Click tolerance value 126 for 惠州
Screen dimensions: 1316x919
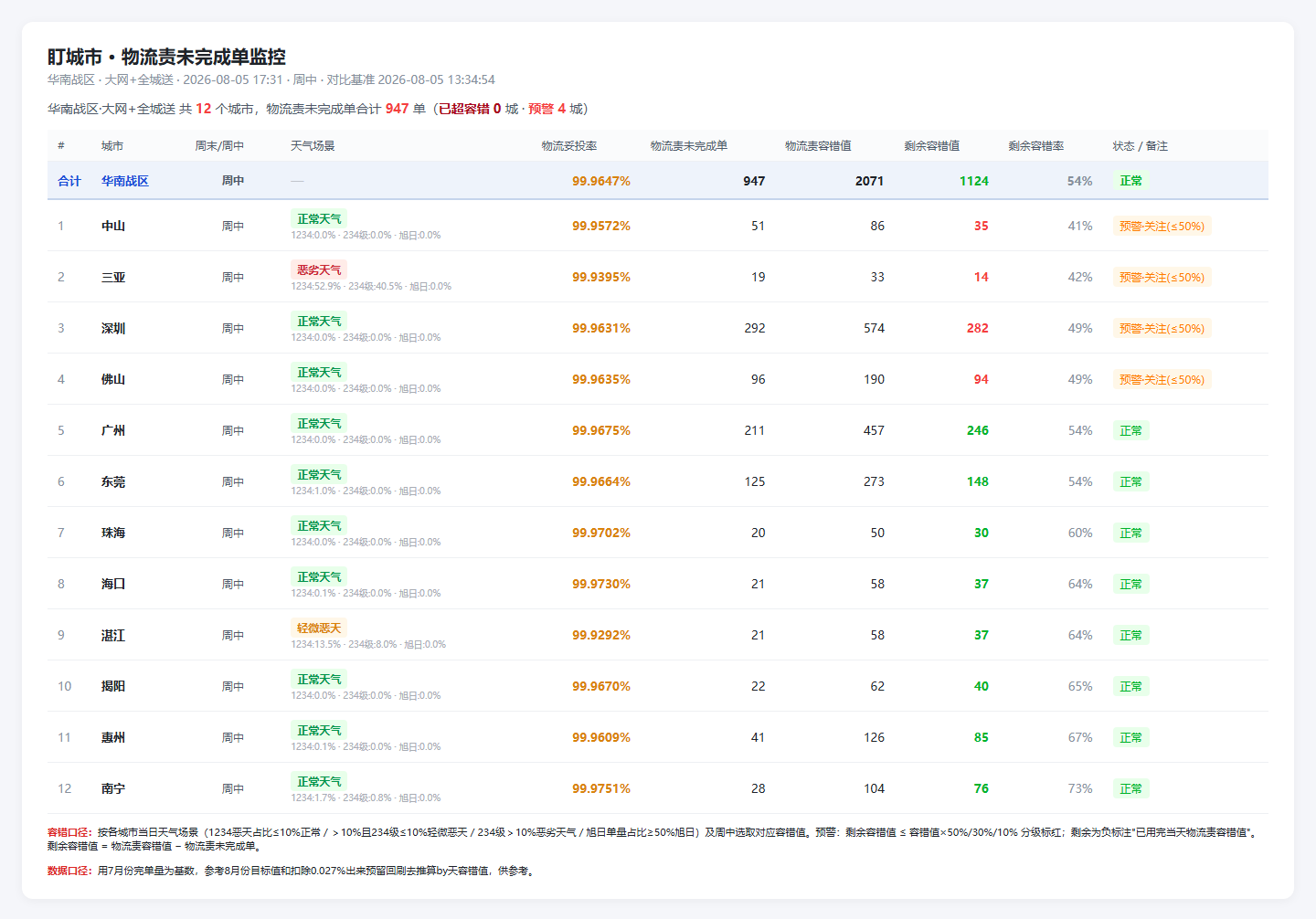pyautogui.click(x=874, y=737)
